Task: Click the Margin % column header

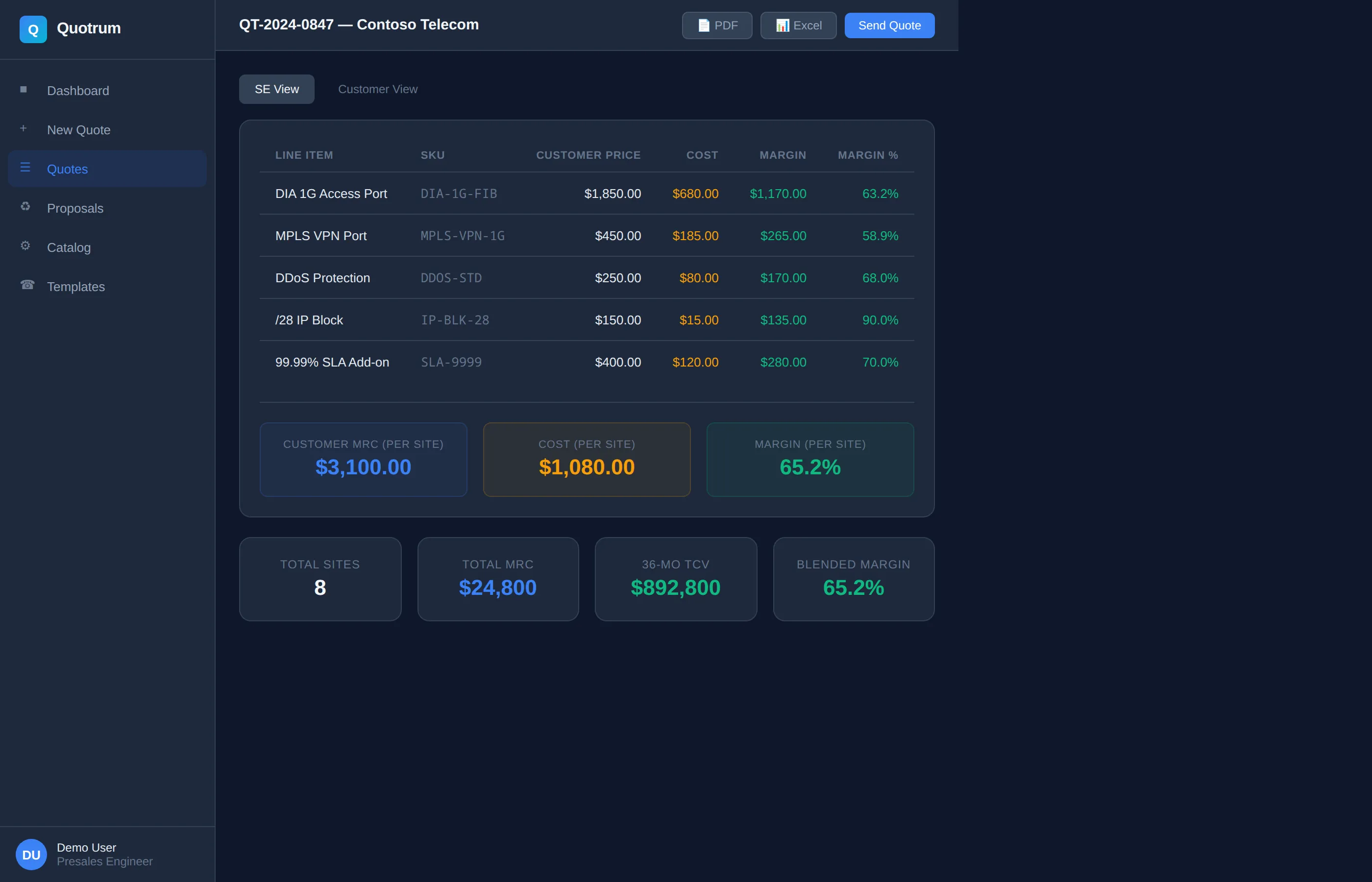Action: [x=867, y=155]
